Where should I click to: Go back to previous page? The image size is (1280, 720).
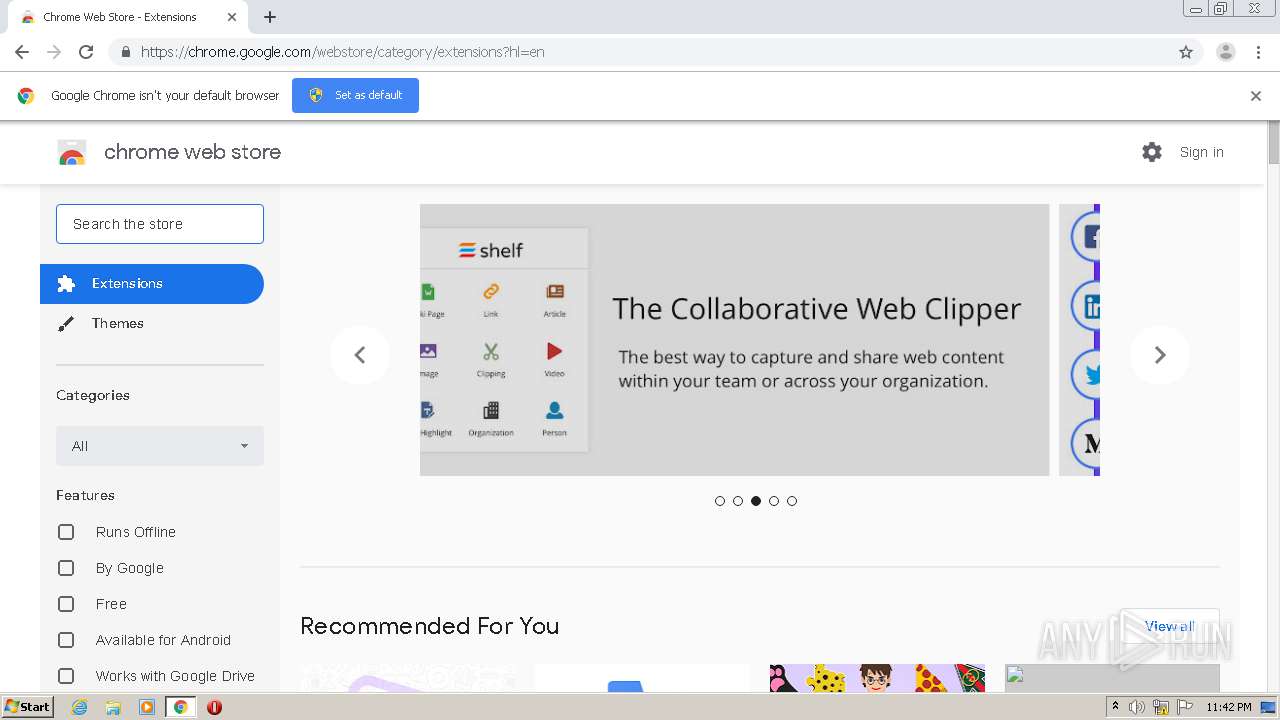22,52
